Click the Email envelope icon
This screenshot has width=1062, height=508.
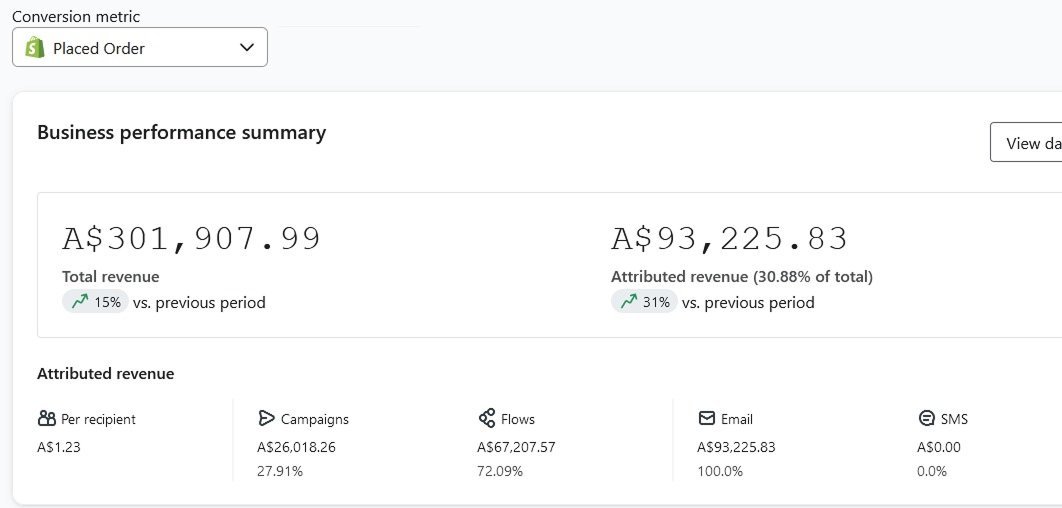coord(706,419)
